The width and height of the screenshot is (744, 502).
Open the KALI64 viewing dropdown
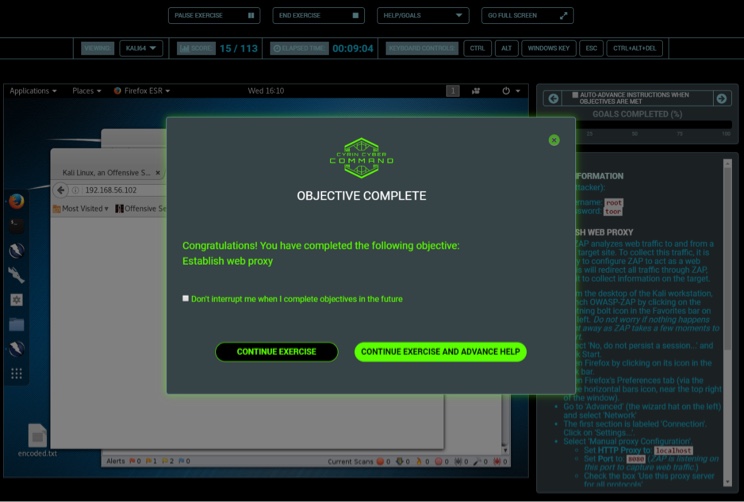(141, 48)
